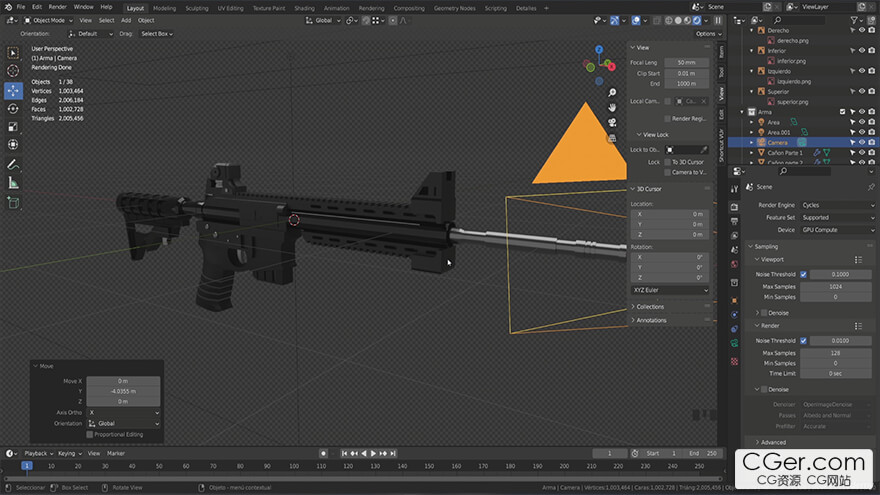Open XYZ Euler rotation mode dropdown

tap(670, 290)
